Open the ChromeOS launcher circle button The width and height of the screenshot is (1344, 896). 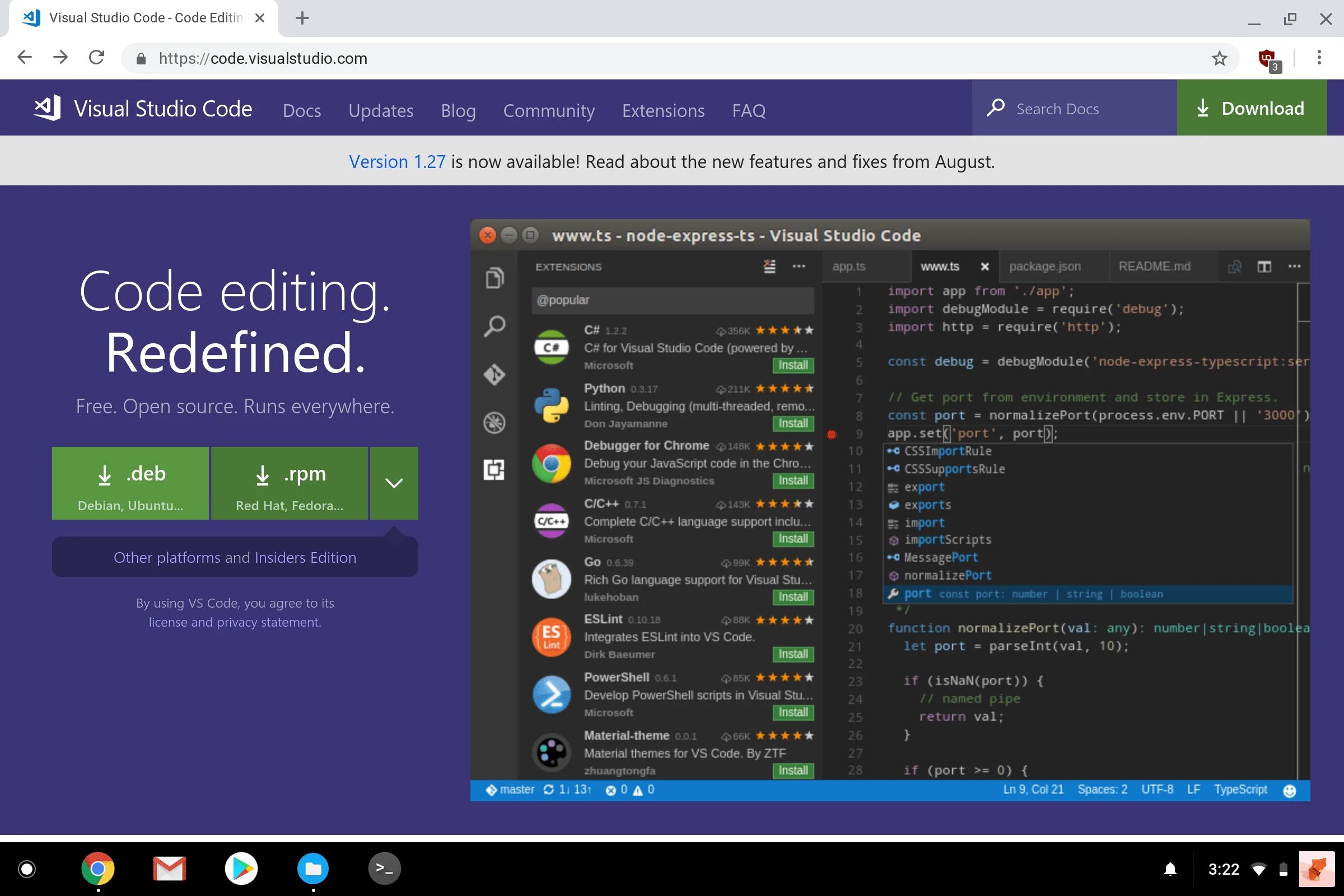pos(27,869)
